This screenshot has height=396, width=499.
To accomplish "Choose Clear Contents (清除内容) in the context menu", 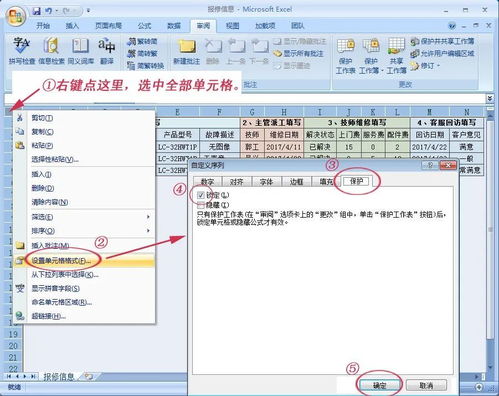I will (84, 202).
